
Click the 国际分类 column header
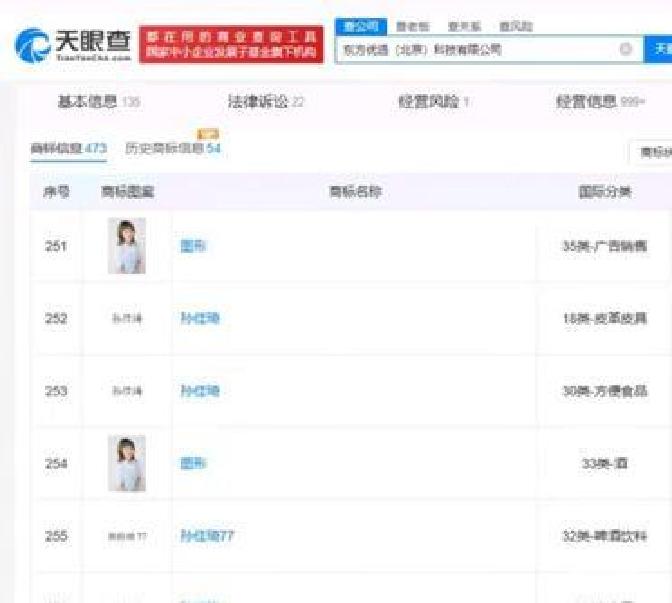click(x=605, y=192)
